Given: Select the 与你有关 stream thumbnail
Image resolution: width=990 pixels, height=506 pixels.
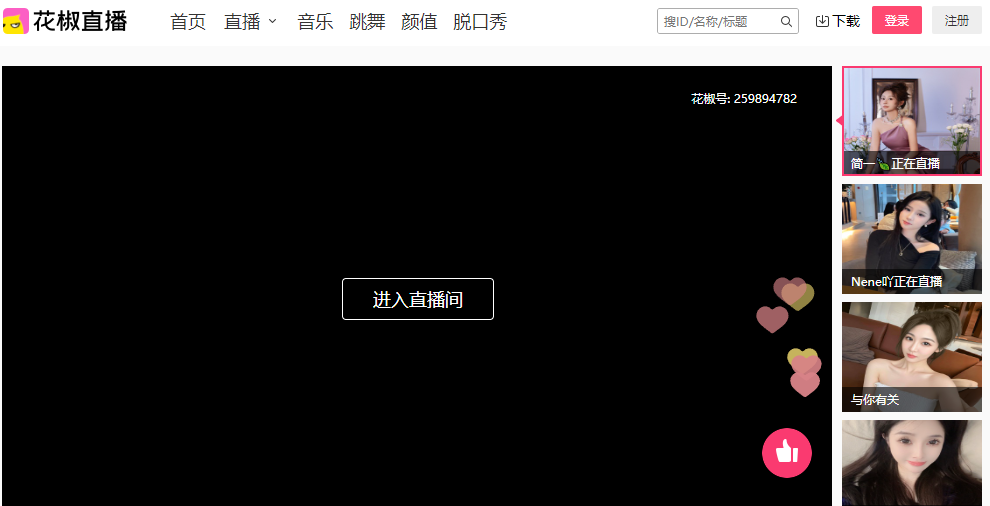Looking at the screenshot, I should (912, 357).
